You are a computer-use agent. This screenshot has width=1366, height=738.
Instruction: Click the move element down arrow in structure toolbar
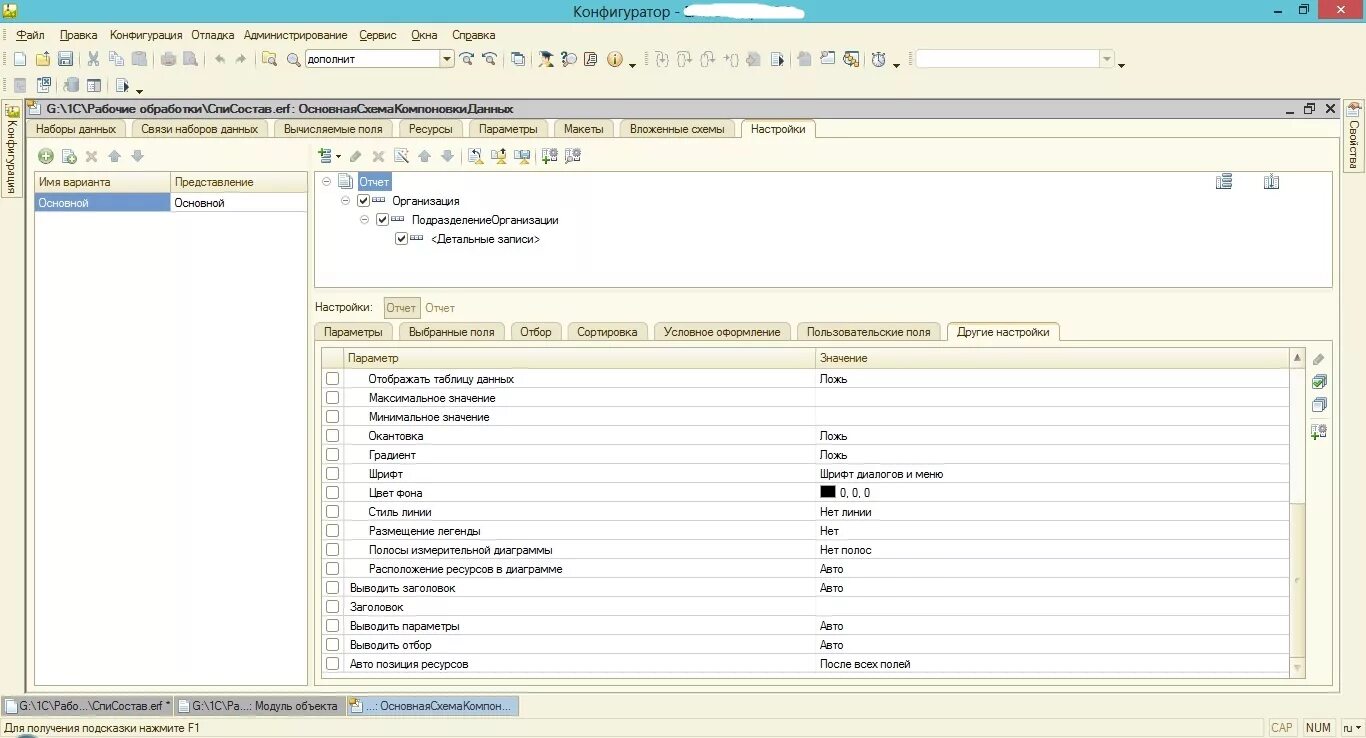tap(447, 156)
